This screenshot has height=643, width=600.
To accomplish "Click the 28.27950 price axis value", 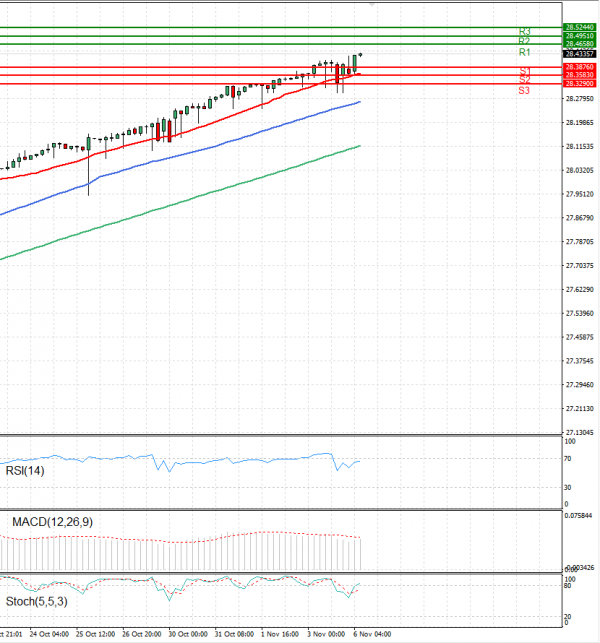I will pos(579,99).
